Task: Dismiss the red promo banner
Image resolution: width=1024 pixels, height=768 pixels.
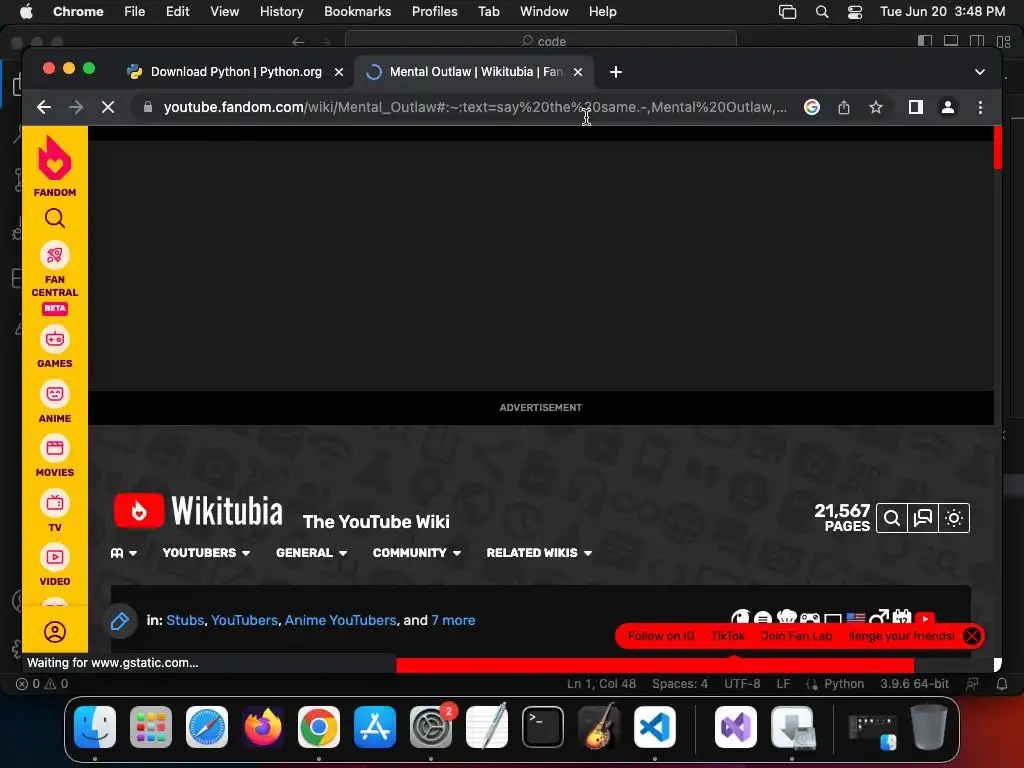Action: pyautogui.click(x=972, y=636)
